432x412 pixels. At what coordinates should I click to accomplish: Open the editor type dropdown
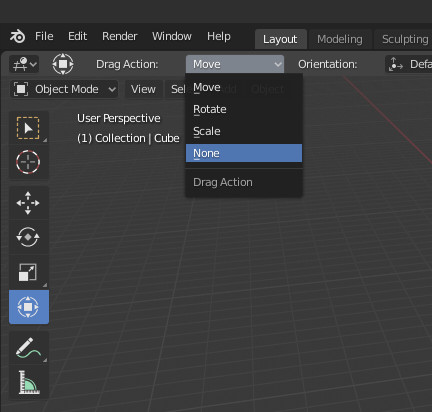tap(24, 64)
